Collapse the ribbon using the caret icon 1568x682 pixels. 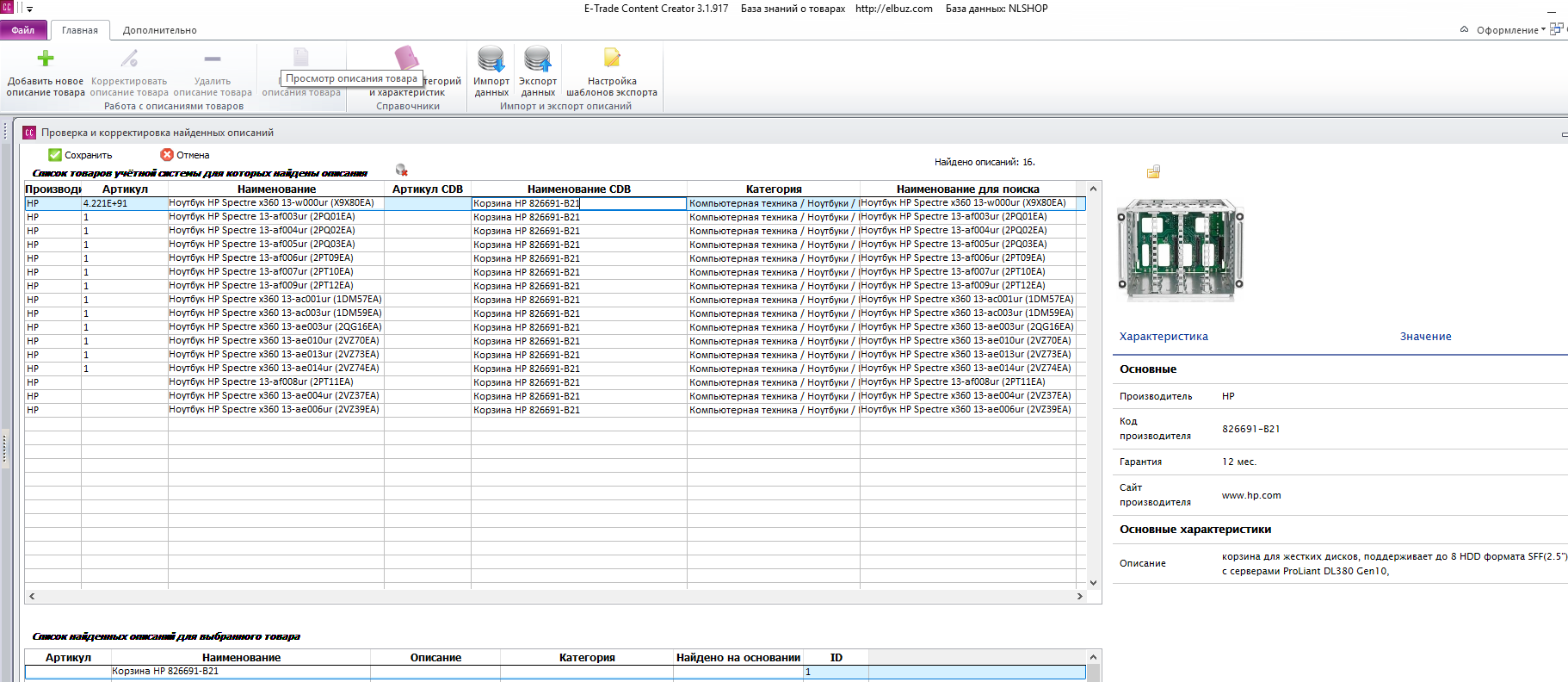[1464, 29]
